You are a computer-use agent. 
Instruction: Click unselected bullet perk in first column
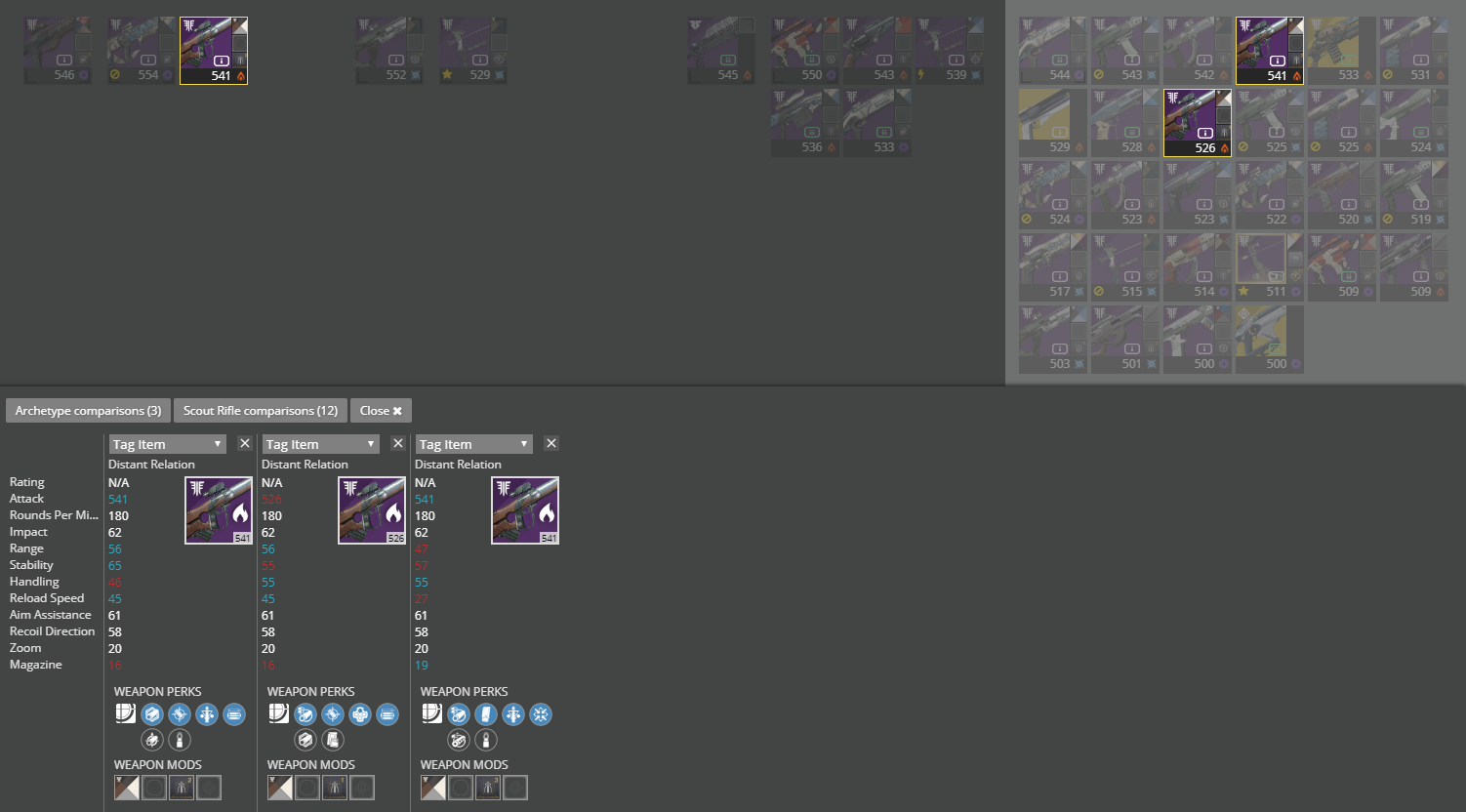pos(180,740)
